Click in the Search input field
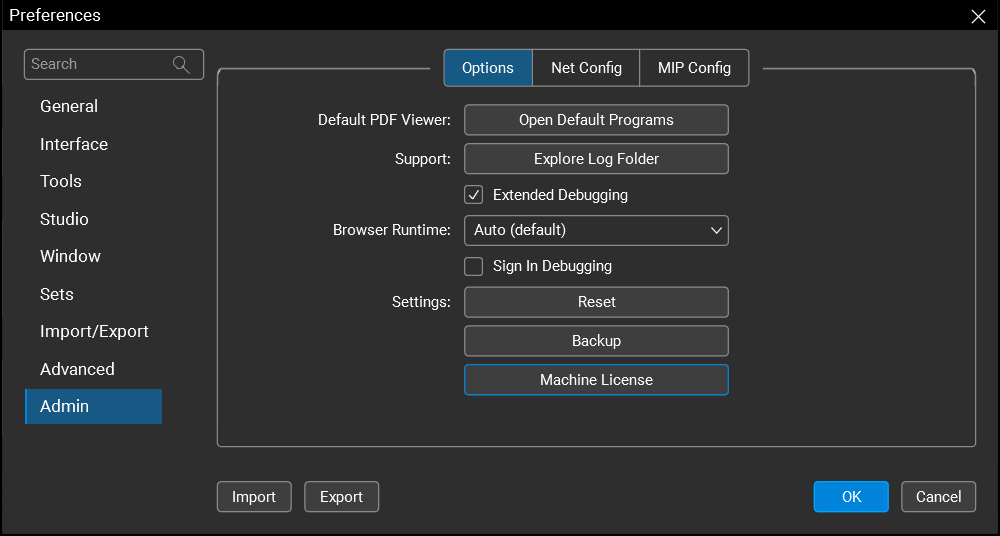The width and height of the screenshot is (1000, 536). 98,64
